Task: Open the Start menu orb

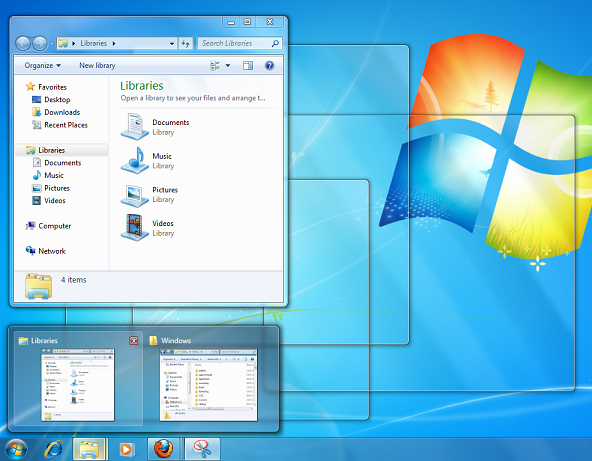Action: point(15,449)
